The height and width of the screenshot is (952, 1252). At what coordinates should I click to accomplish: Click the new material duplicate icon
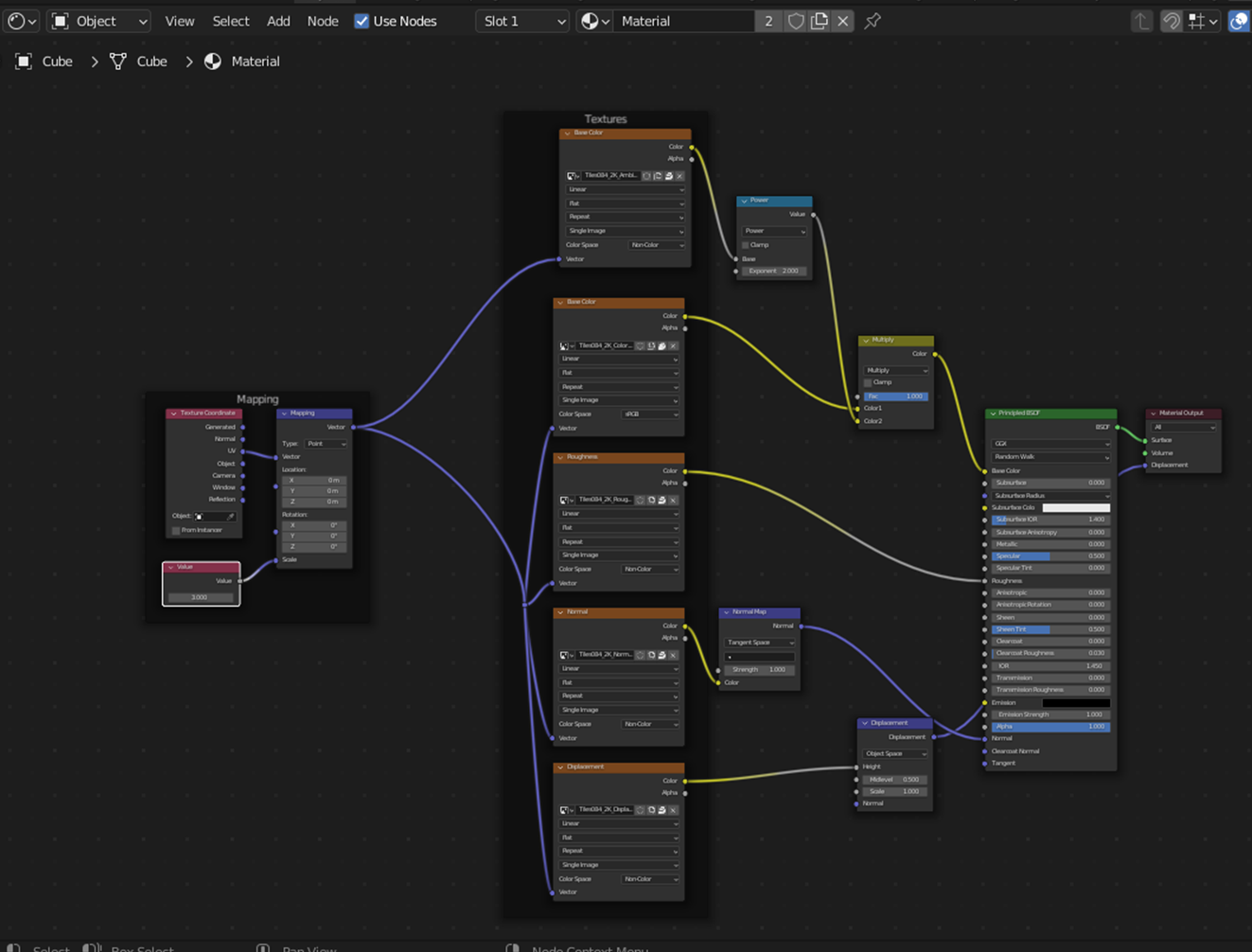(820, 21)
